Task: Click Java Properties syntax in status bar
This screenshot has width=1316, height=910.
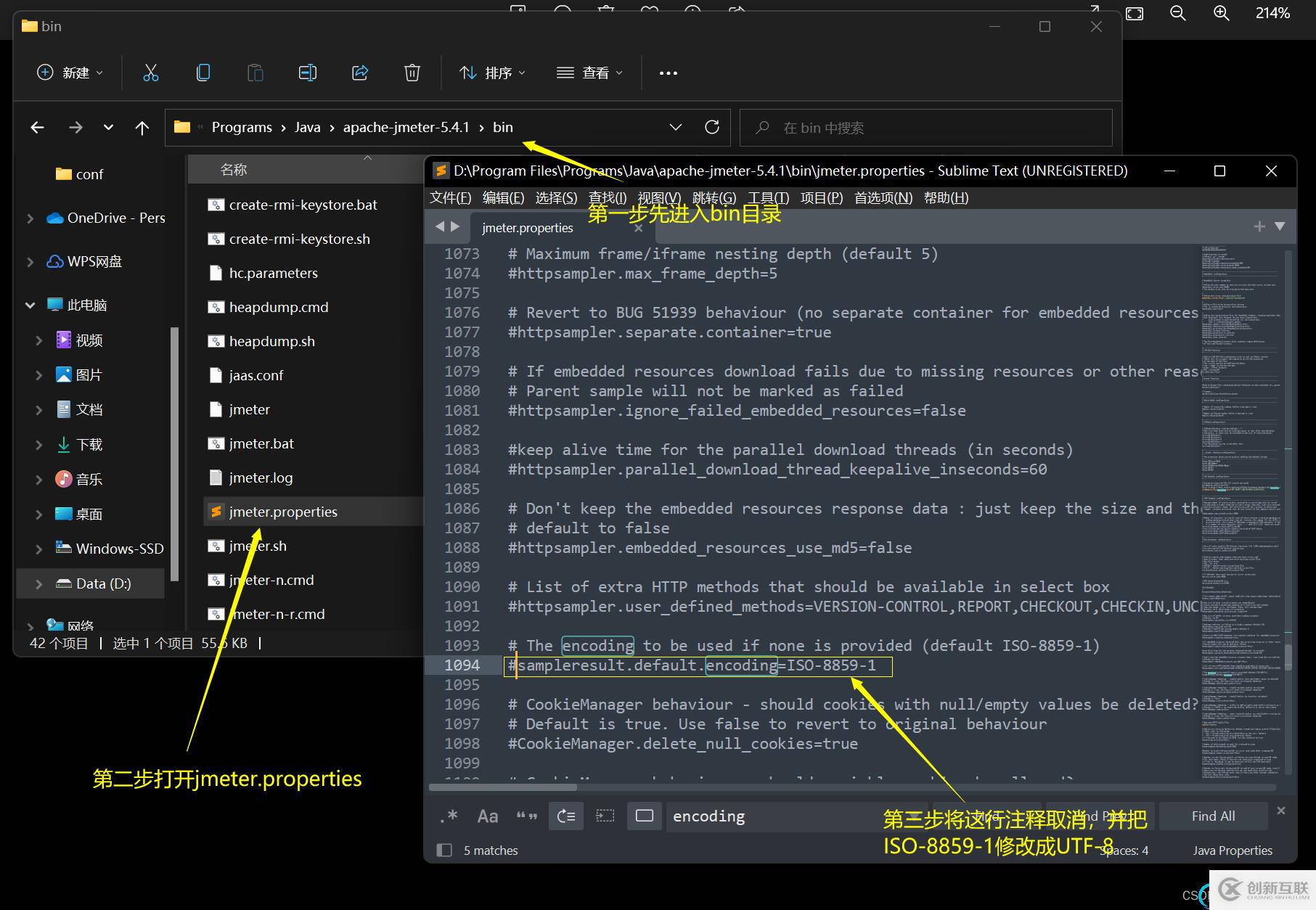Action: (x=1233, y=850)
